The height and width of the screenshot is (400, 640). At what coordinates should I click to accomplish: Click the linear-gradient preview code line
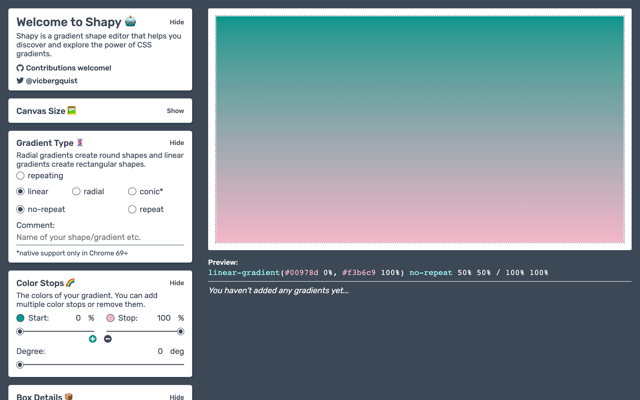coord(378,272)
